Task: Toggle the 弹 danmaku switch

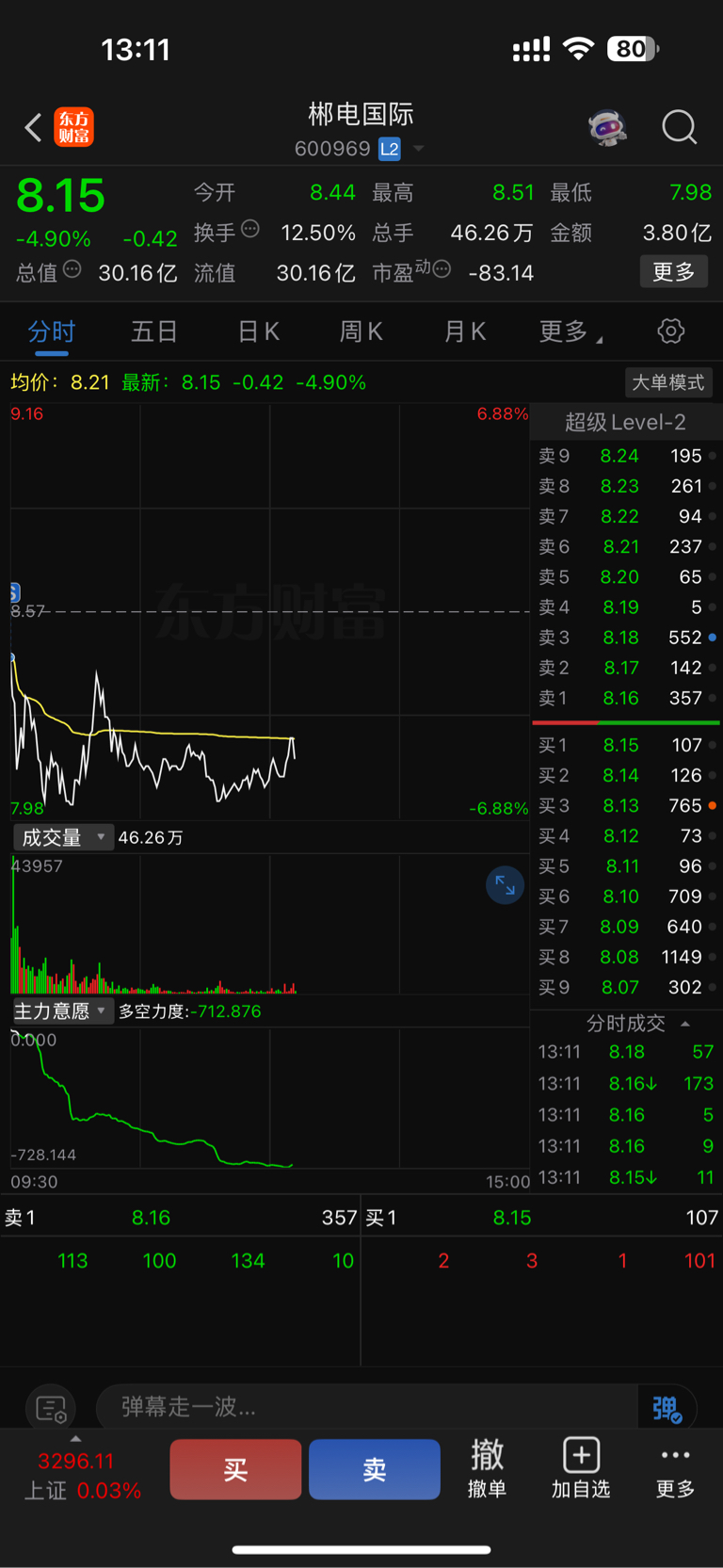Action: [667, 1407]
